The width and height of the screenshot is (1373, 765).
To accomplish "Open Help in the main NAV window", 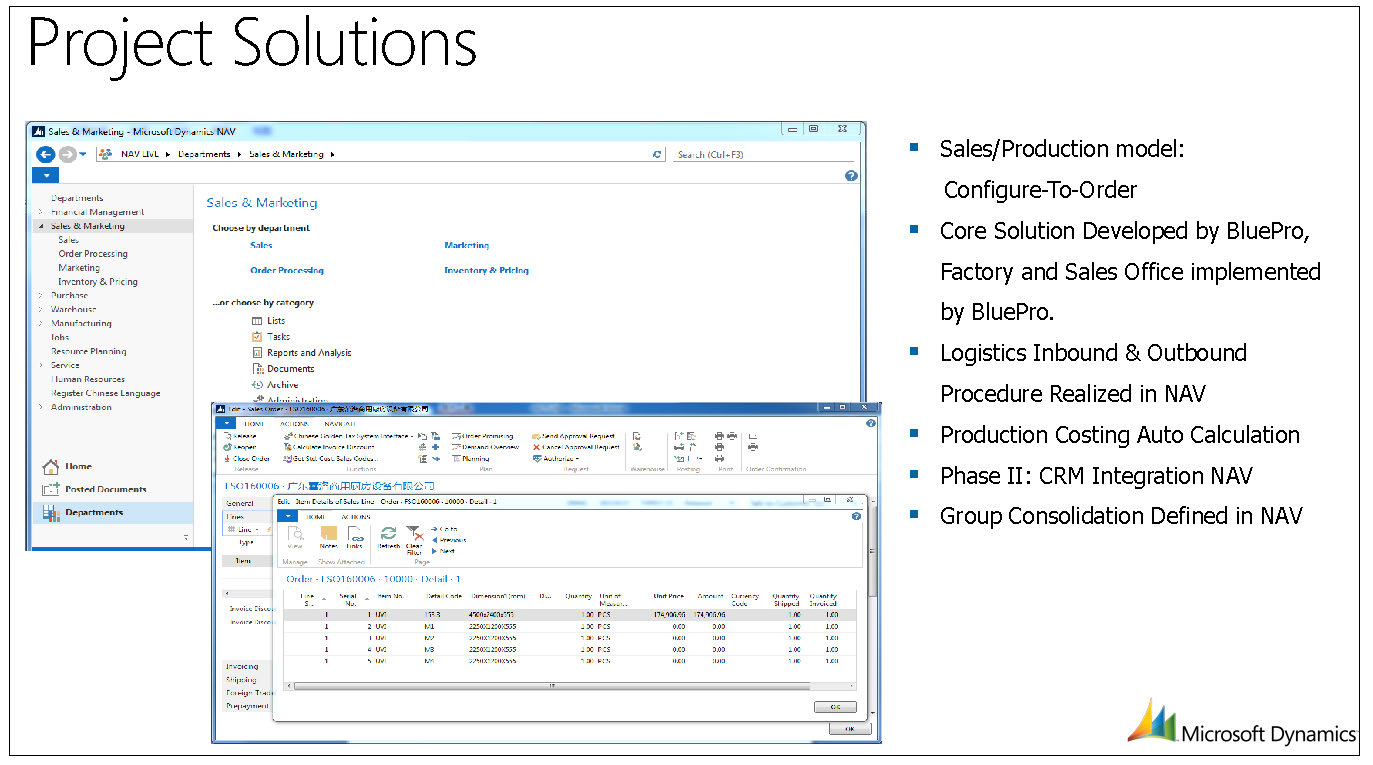I will pyautogui.click(x=851, y=175).
